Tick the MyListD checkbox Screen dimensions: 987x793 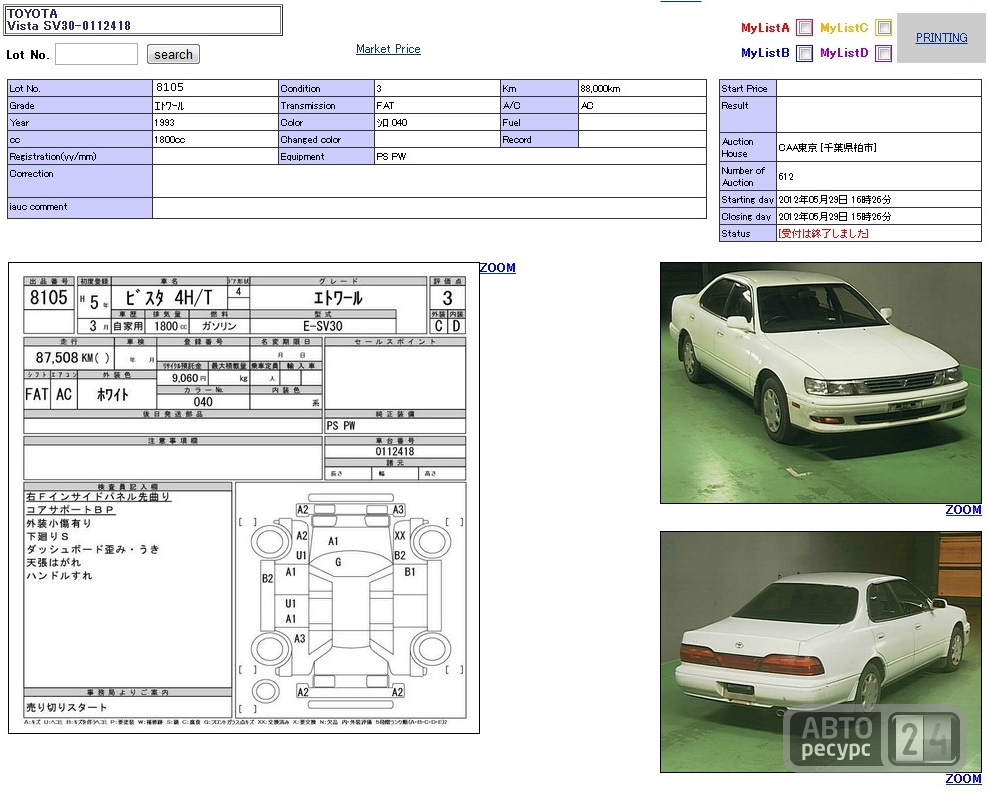pyautogui.click(x=884, y=53)
